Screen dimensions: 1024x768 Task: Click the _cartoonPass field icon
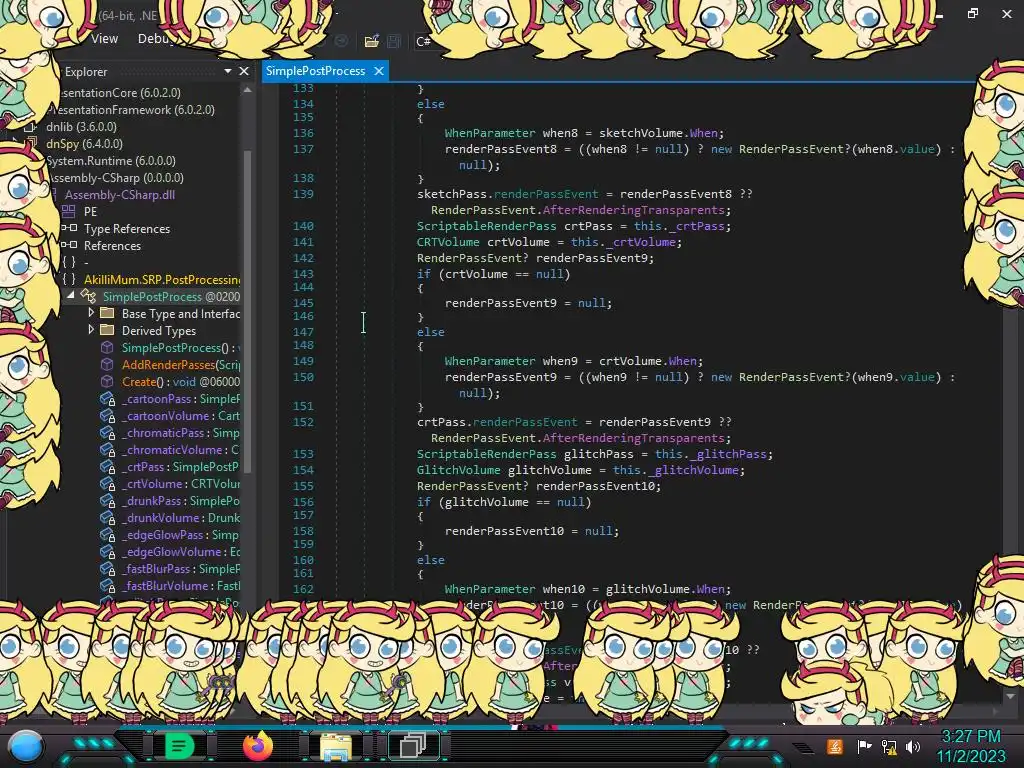[107, 399]
